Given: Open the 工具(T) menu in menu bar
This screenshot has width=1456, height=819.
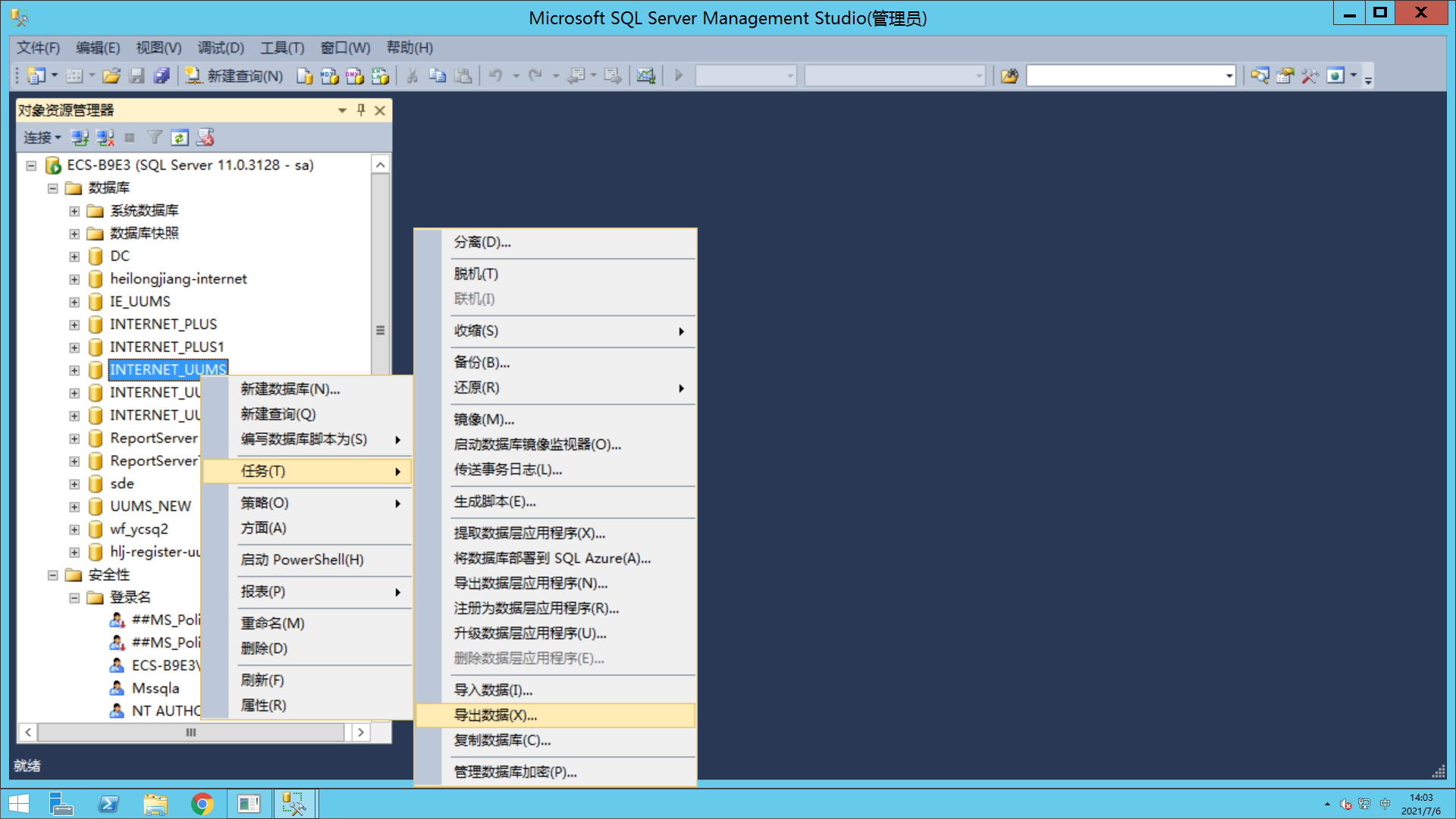Looking at the screenshot, I should tap(282, 48).
